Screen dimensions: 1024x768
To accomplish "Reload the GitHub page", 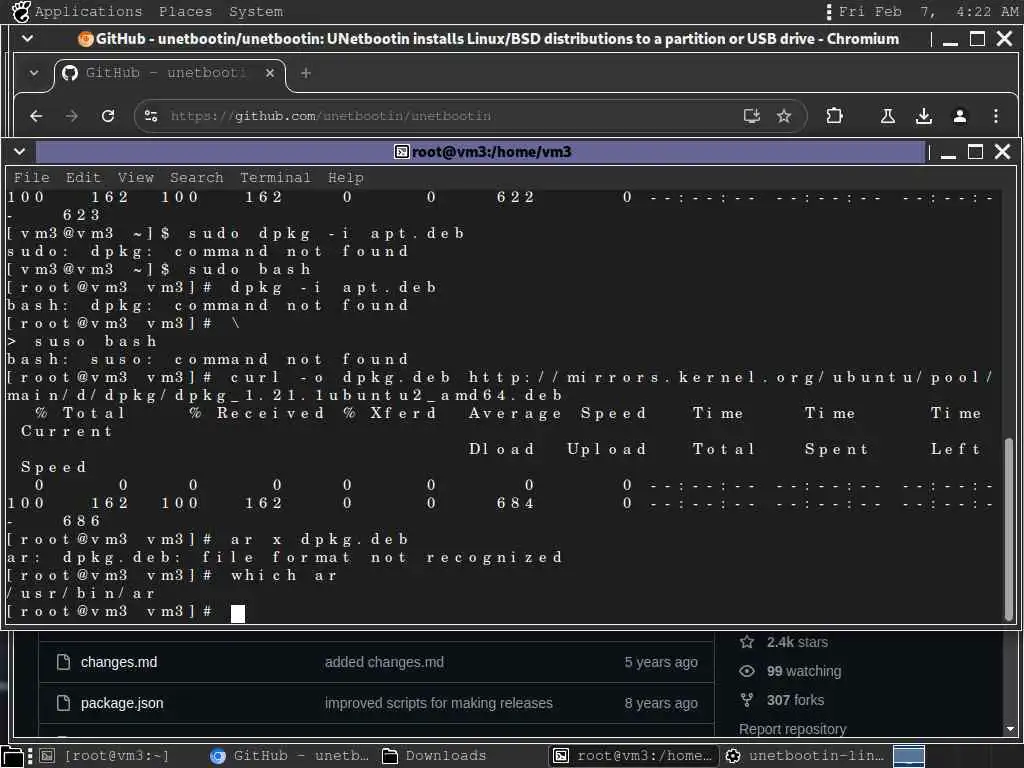I will click(108, 116).
